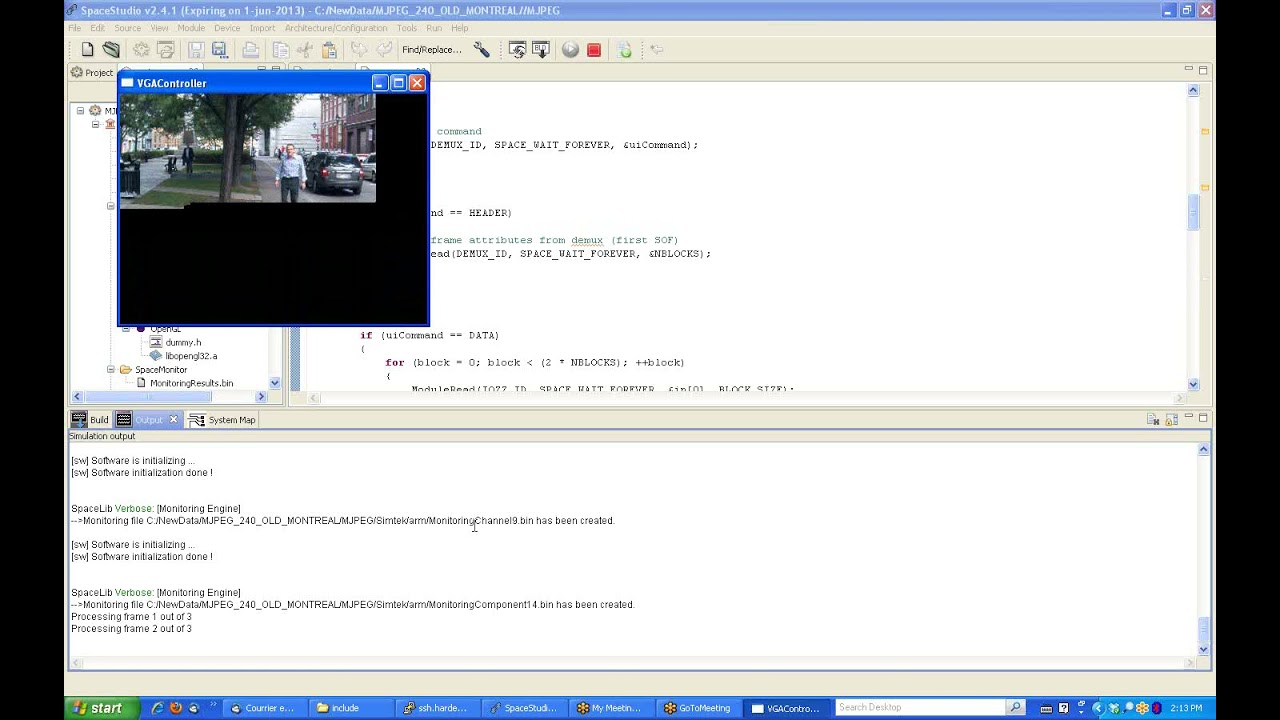Close the Output tab with its X

click(x=173, y=420)
